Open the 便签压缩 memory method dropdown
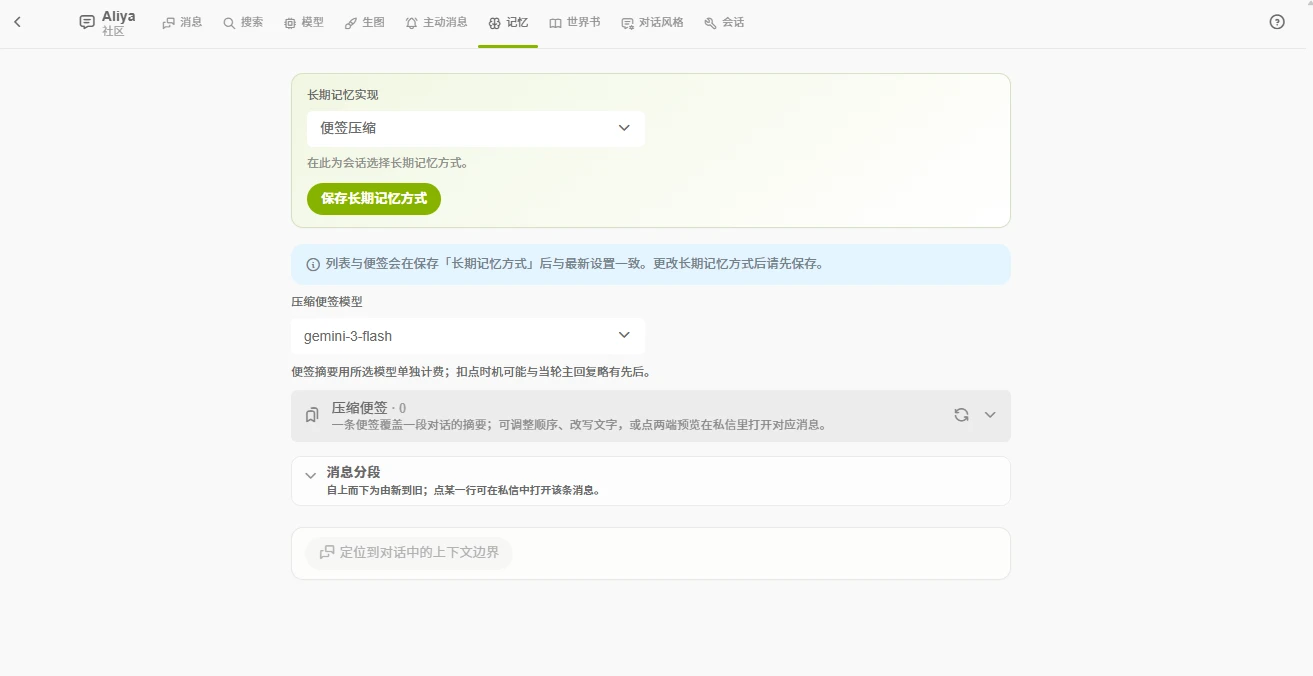 [476, 128]
